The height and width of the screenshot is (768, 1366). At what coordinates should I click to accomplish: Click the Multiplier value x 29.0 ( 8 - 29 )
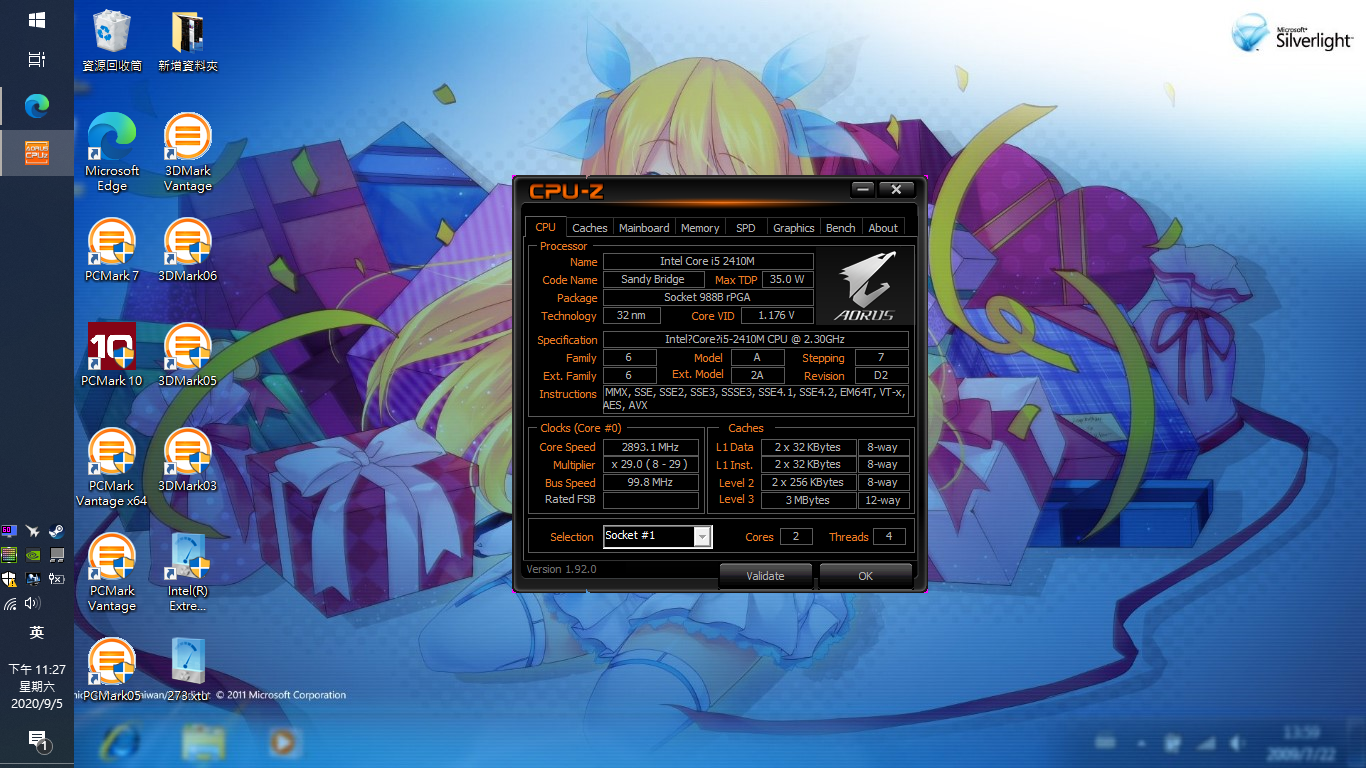point(651,465)
